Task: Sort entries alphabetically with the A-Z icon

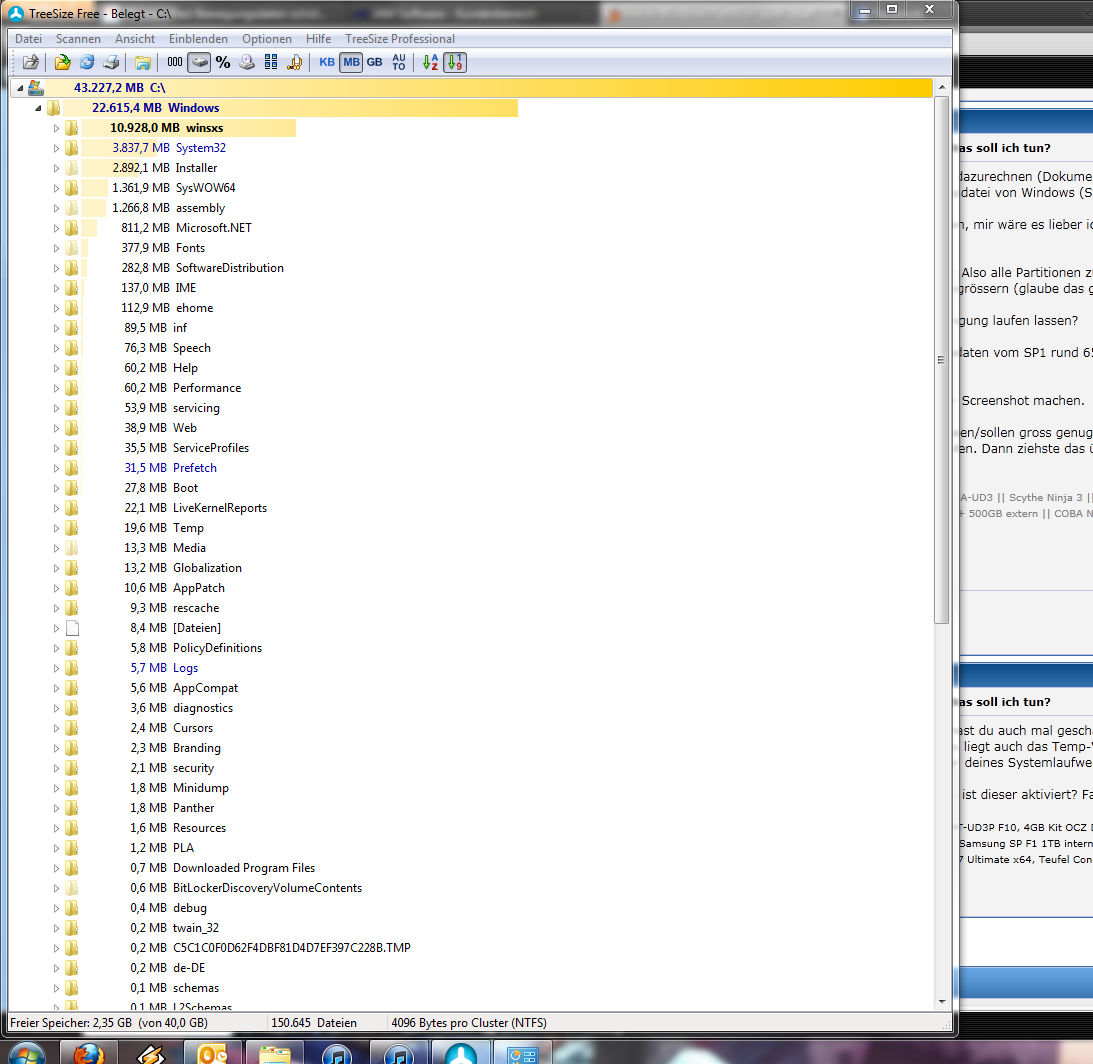Action: pos(430,63)
